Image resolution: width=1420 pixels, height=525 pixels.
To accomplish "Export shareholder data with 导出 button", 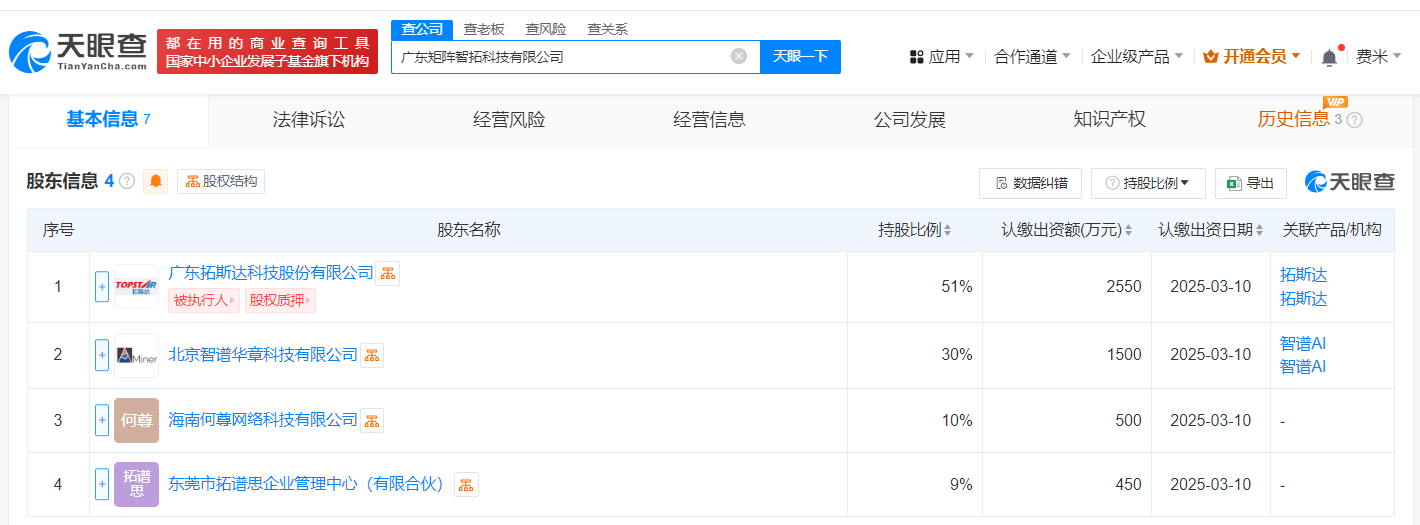I will [x=1251, y=183].
